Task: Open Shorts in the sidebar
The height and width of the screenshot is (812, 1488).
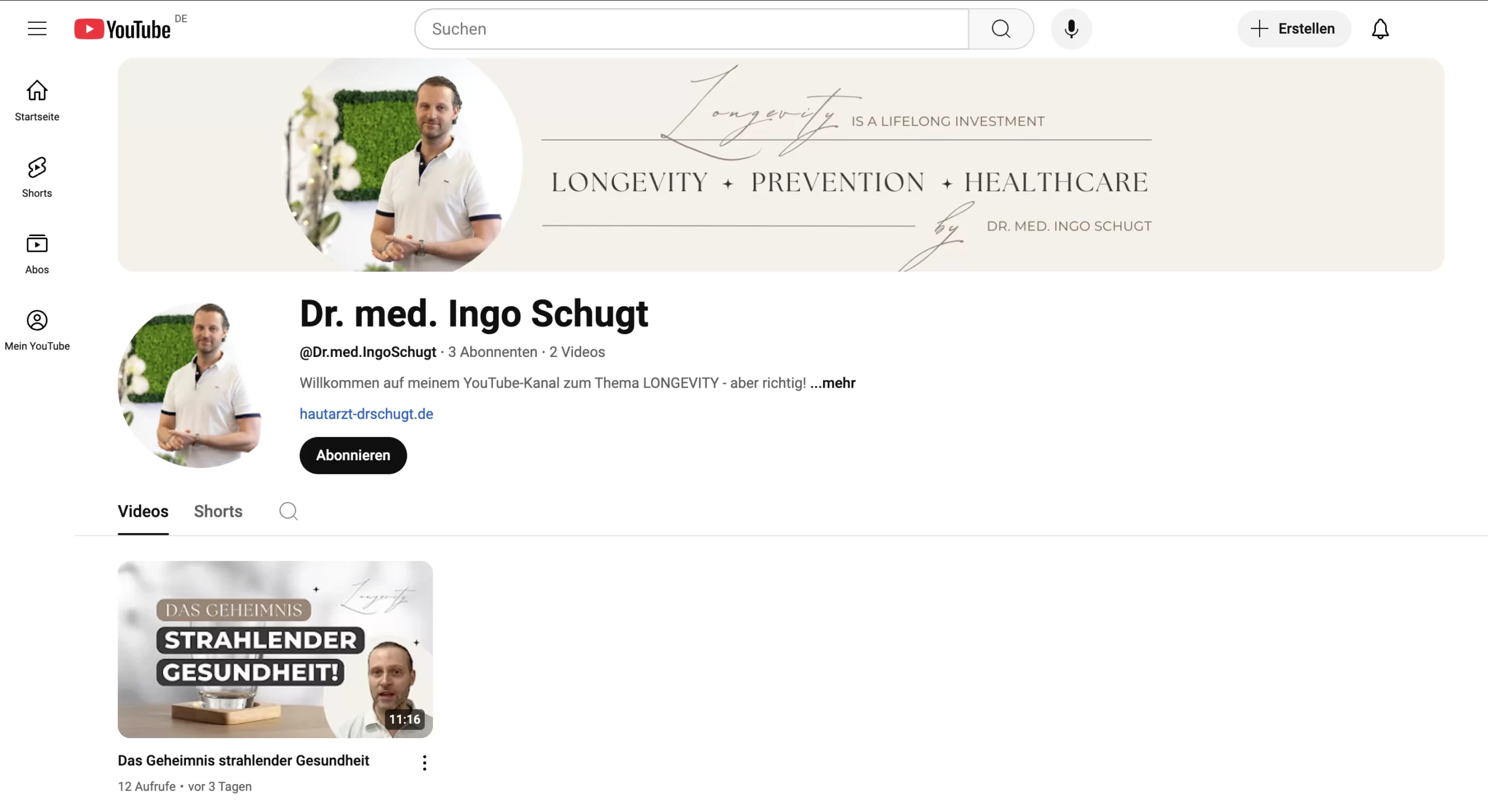Action: (x=37, y=177)
